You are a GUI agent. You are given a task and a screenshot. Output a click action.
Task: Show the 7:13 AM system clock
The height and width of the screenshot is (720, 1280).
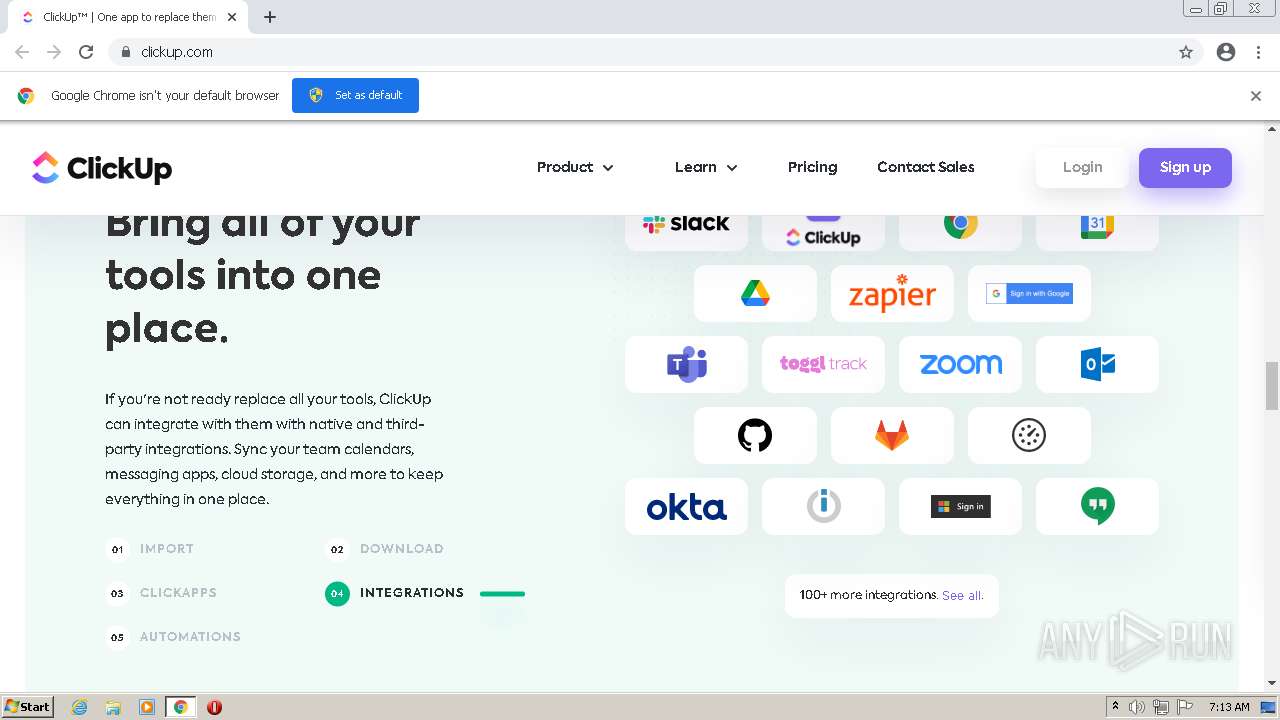[1229, 707]
